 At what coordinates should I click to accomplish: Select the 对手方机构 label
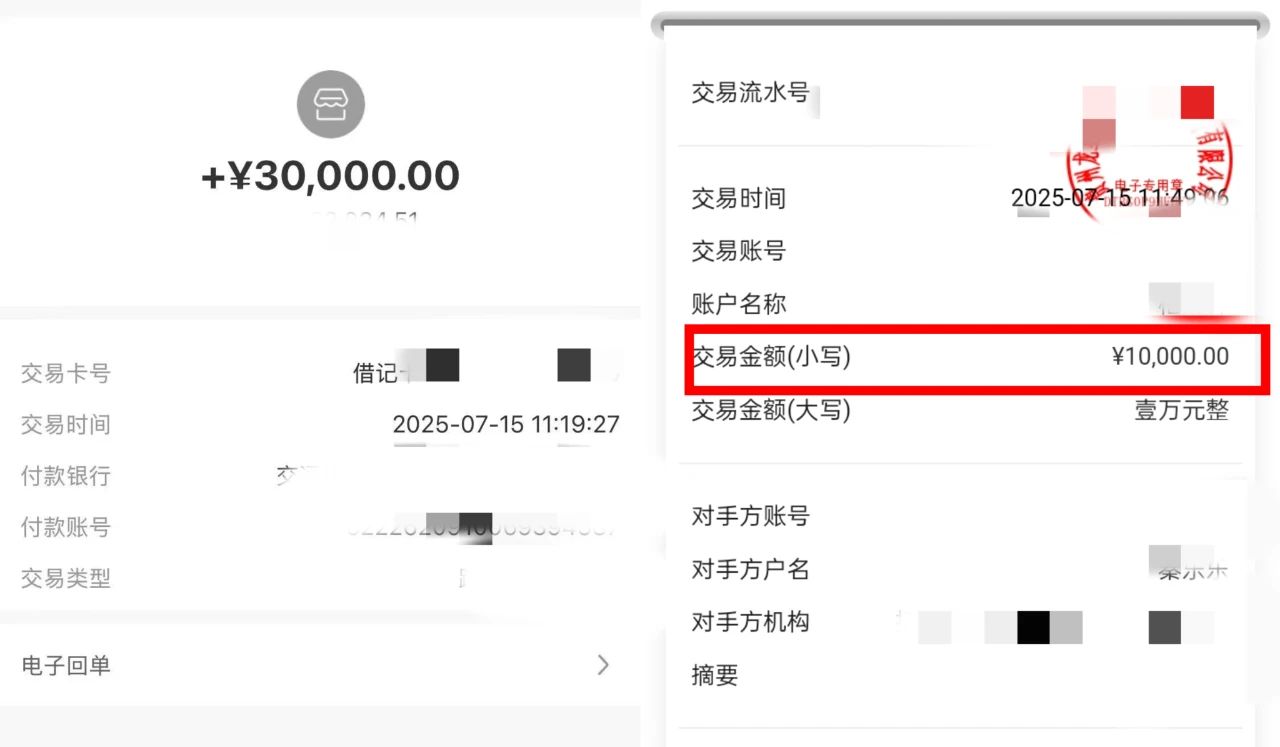(750, 622)
